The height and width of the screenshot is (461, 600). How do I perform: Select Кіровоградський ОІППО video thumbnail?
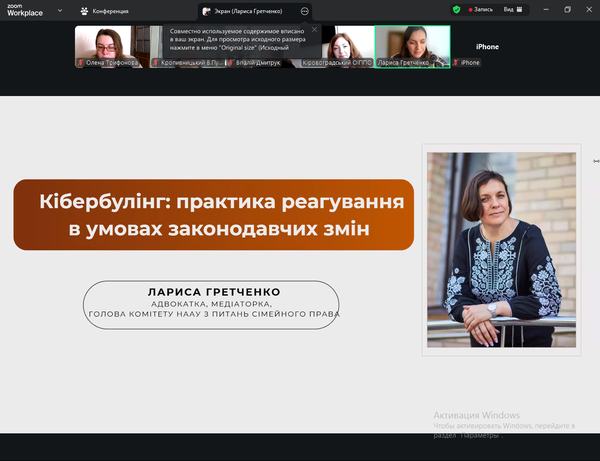336,45
